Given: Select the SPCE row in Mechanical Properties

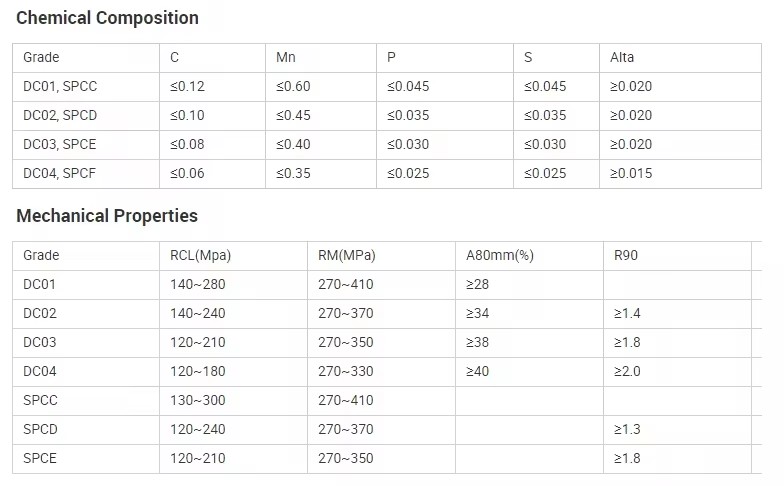Looking at the screenshot, I should (41, 458).
